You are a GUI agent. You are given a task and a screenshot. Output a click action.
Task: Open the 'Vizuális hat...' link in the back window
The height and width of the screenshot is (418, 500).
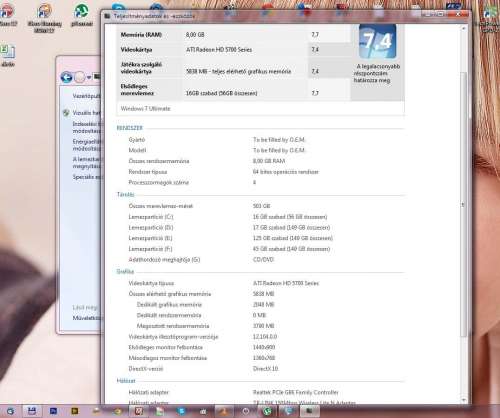[x=86, y=113]
